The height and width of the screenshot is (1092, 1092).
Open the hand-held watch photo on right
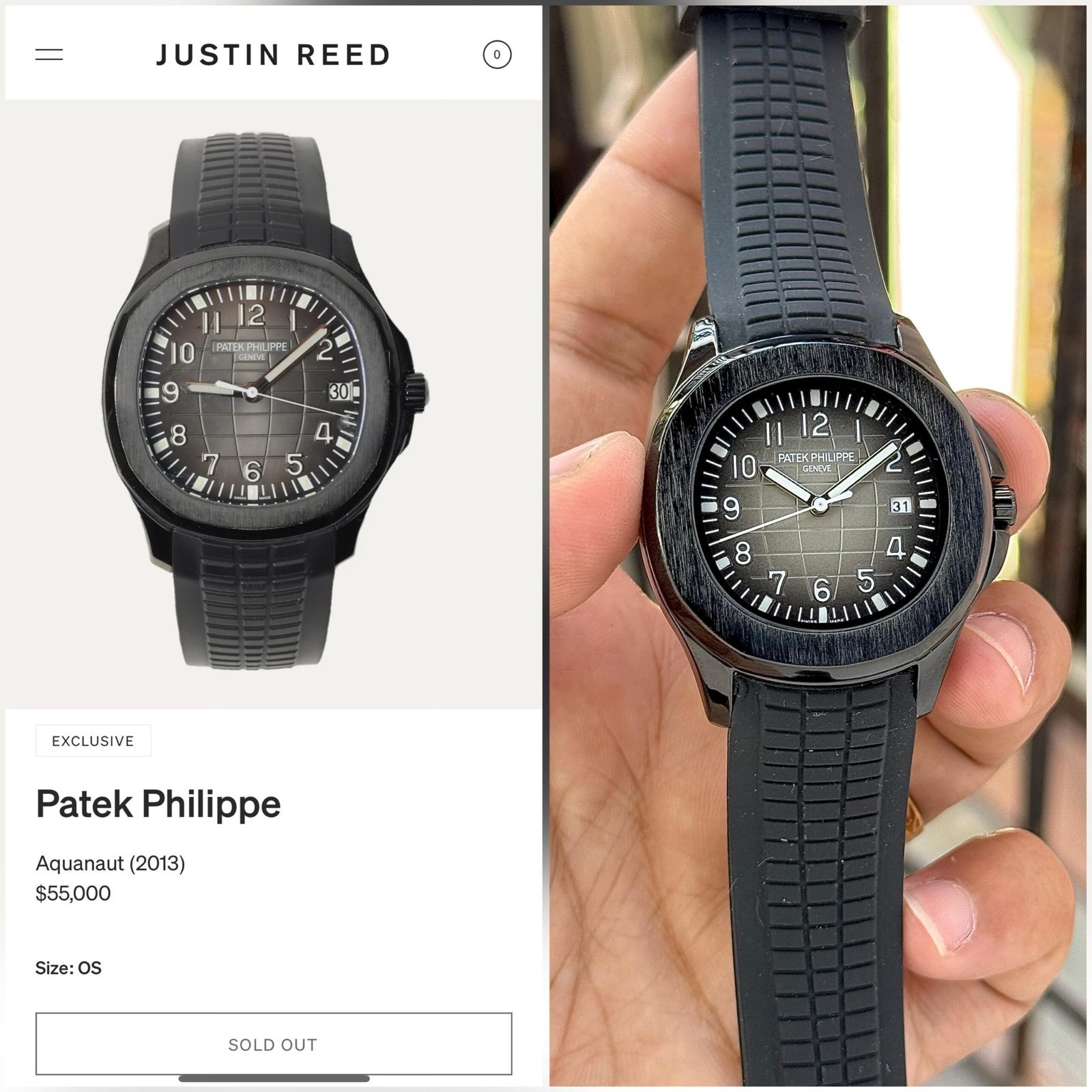818,546
